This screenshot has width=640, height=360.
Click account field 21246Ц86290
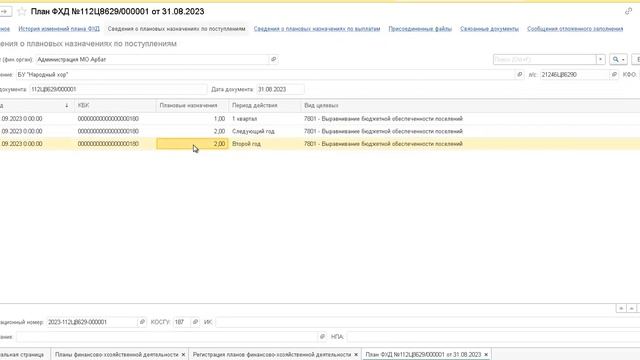575,75
